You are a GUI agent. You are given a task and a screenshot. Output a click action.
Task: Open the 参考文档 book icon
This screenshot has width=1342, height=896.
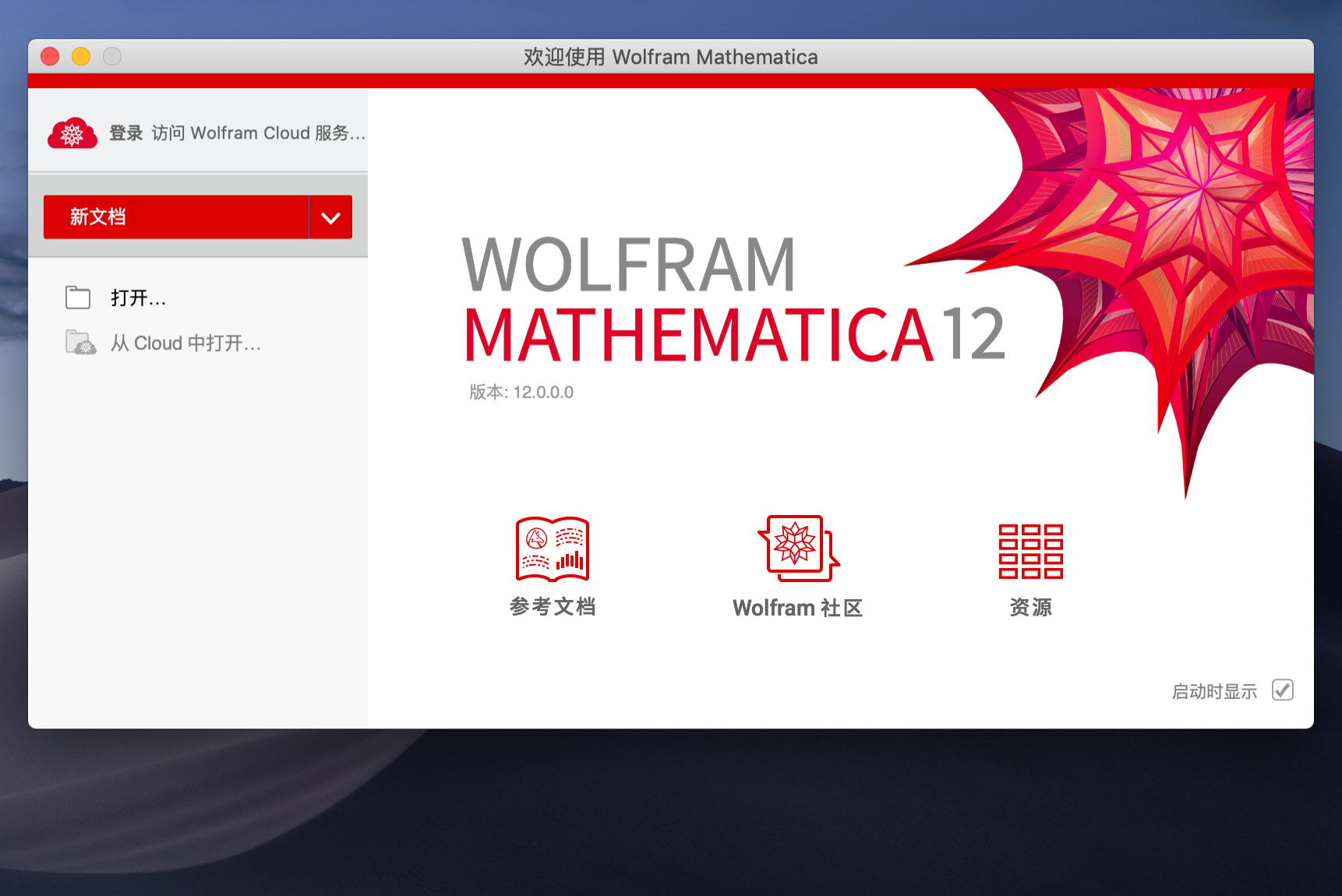coord(553,549)
